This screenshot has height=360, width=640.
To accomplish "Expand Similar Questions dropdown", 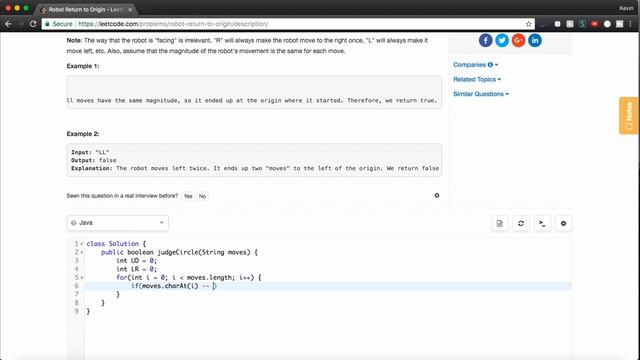I will (x=481, y=94).
